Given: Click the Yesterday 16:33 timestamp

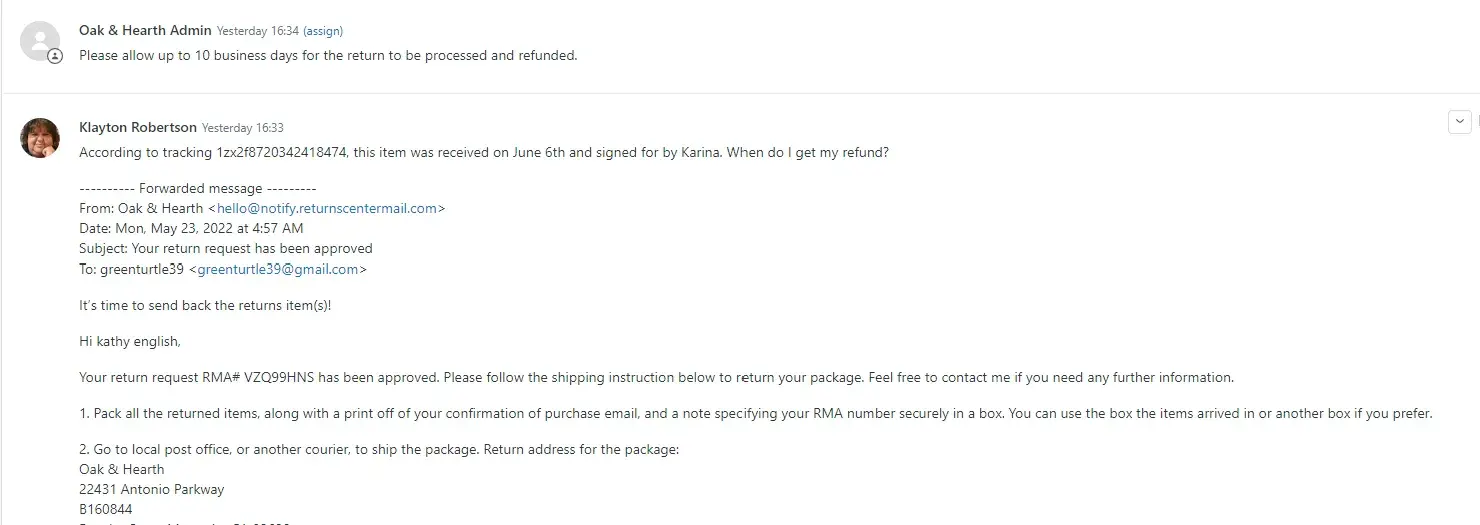Looking at the screenshot, I should (x=243, y=128).
